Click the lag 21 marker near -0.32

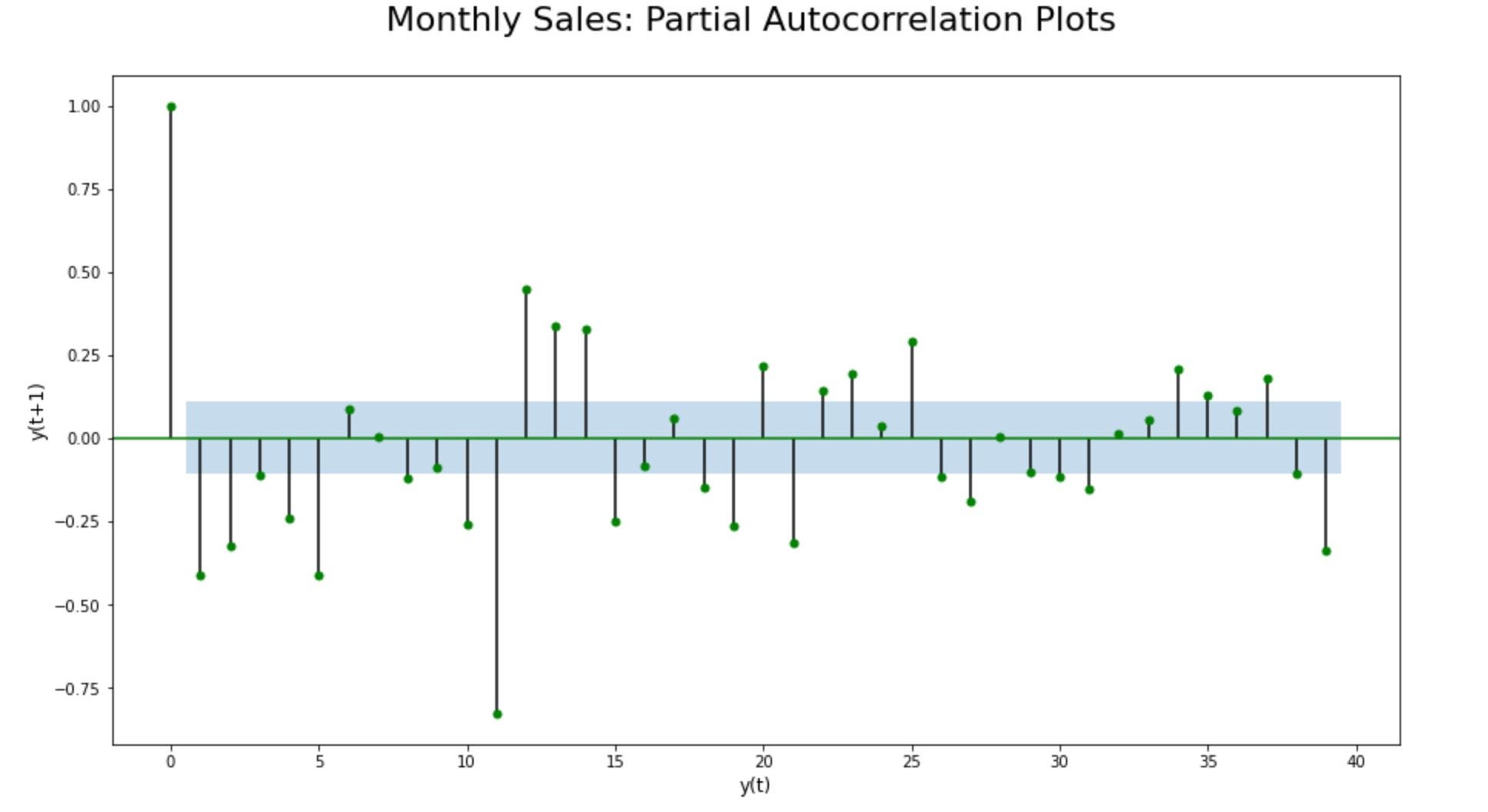[x=794, y=544]
